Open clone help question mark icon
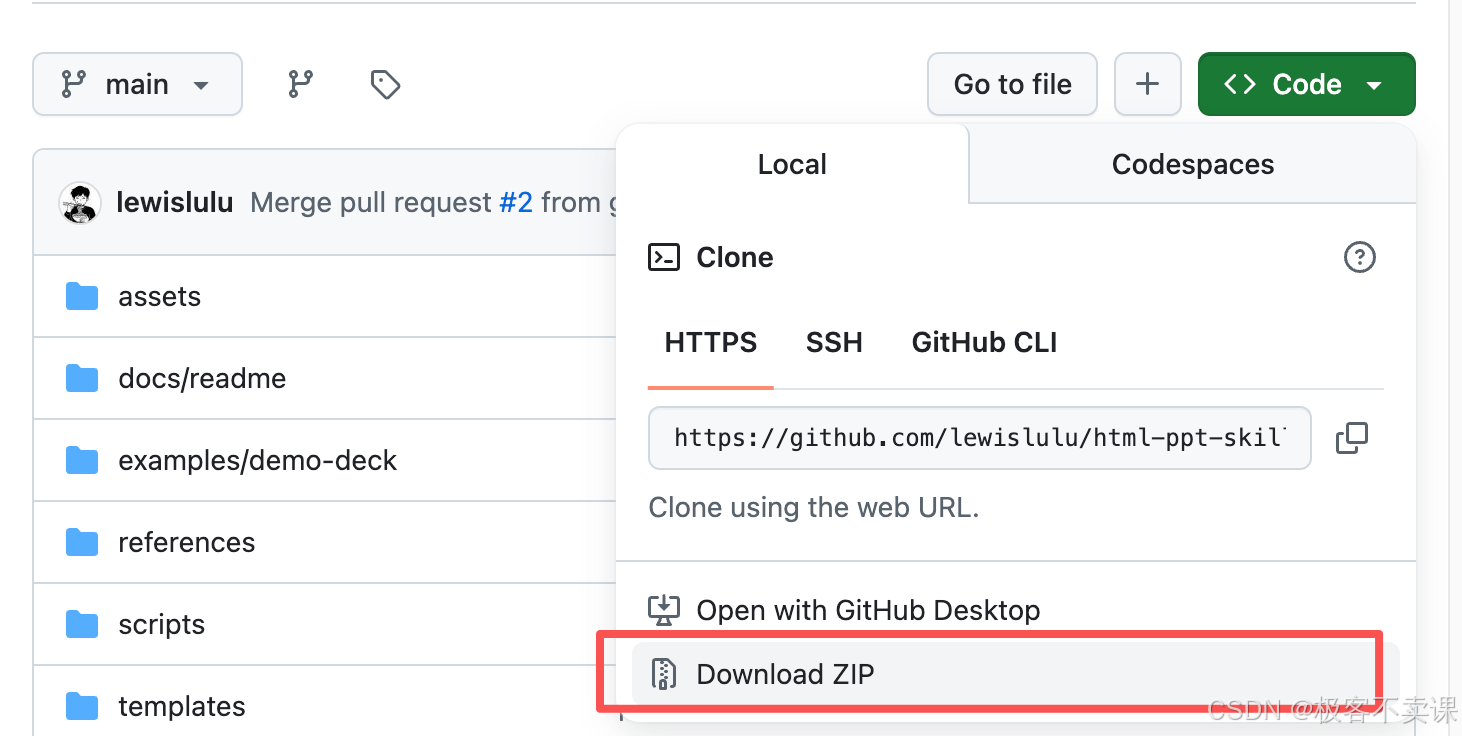The width and height of the screenshot is (1462, 736). pyautogui.click(x=1359, y=257)
